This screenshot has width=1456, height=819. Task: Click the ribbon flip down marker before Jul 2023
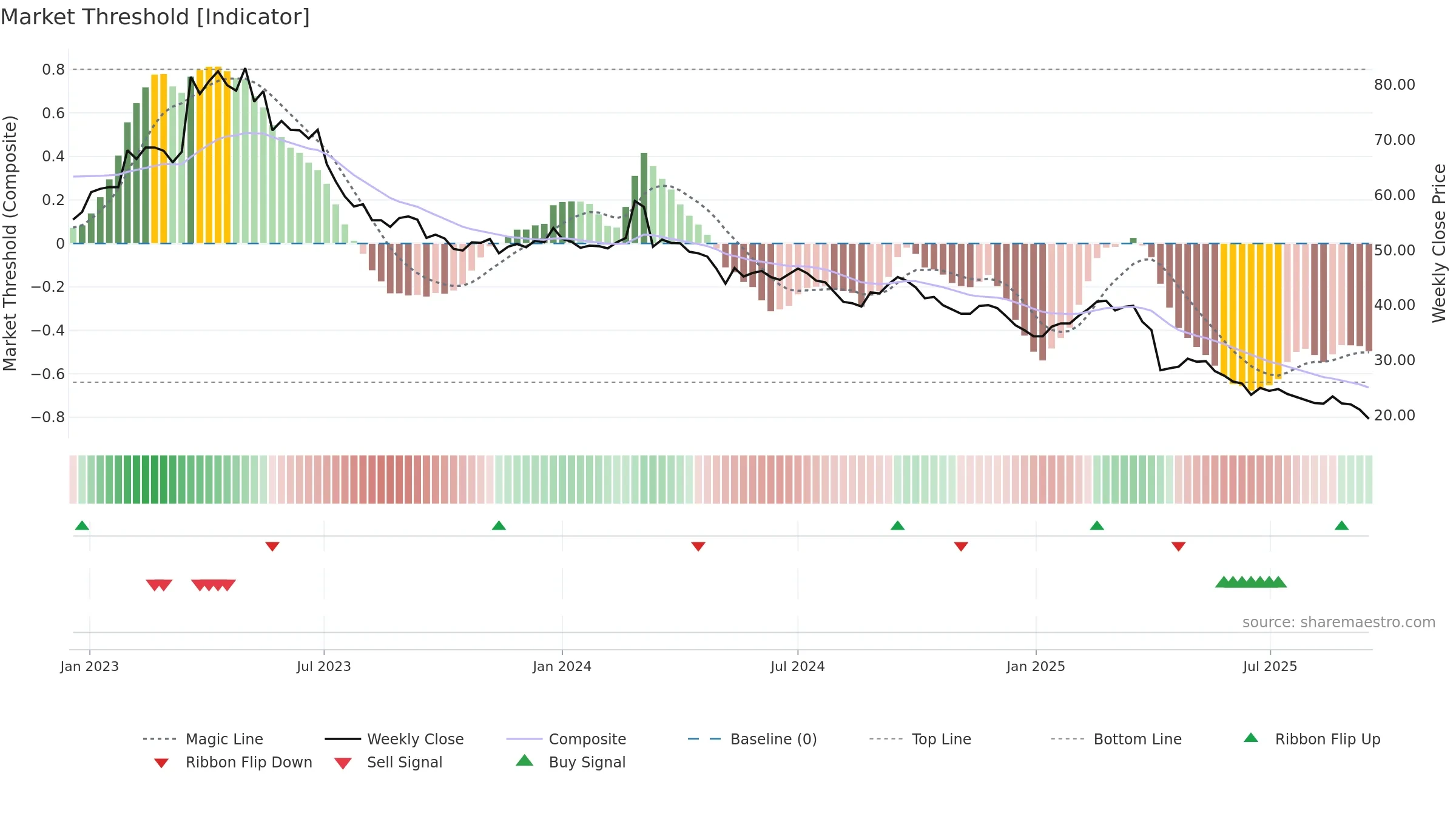coord(272,547)
